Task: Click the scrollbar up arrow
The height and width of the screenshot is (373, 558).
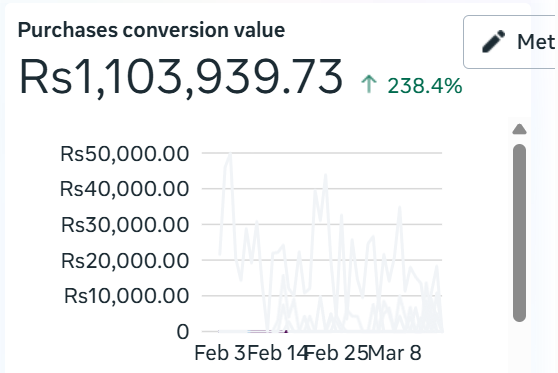Action: [519, 129]
